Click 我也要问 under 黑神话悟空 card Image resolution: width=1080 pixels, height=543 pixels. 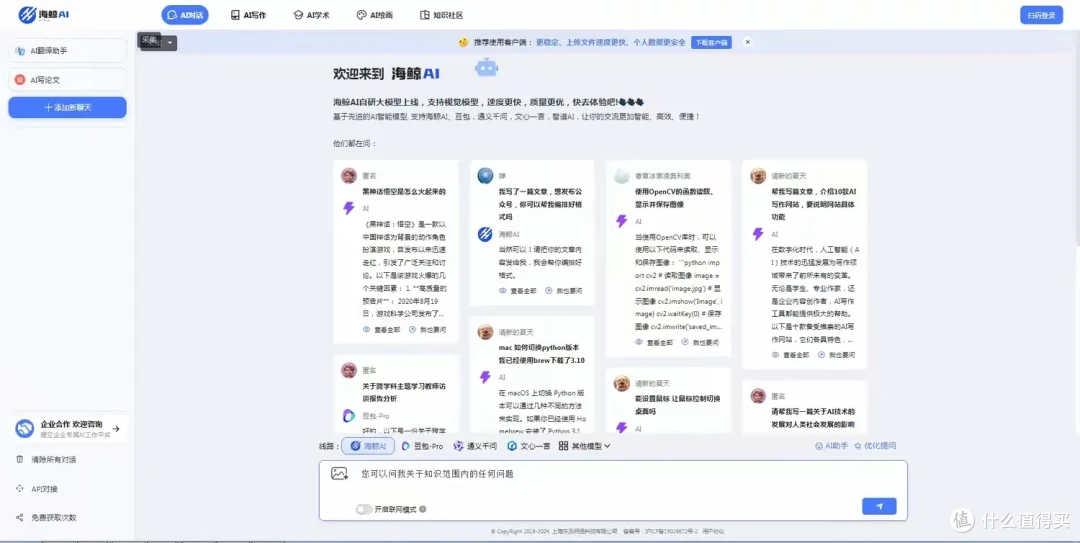point(428,330)
